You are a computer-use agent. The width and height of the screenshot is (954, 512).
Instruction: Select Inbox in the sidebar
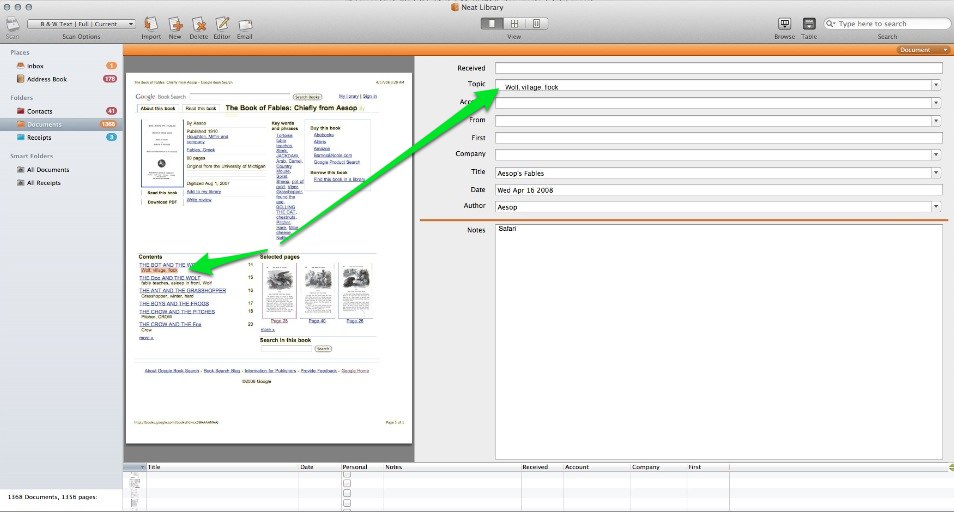pos(35,66)
